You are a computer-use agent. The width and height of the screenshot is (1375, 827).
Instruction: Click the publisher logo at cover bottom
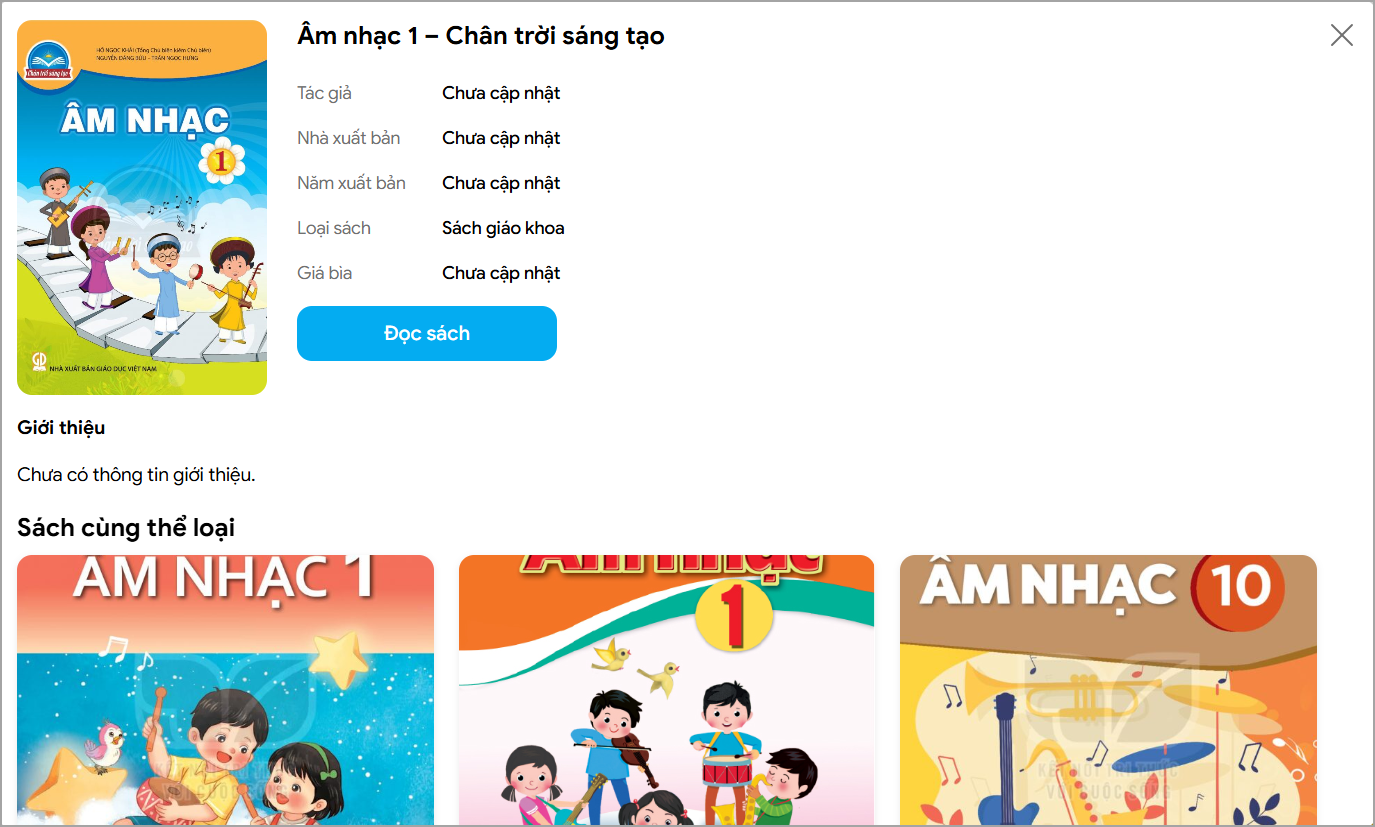[x=39, y=359]
